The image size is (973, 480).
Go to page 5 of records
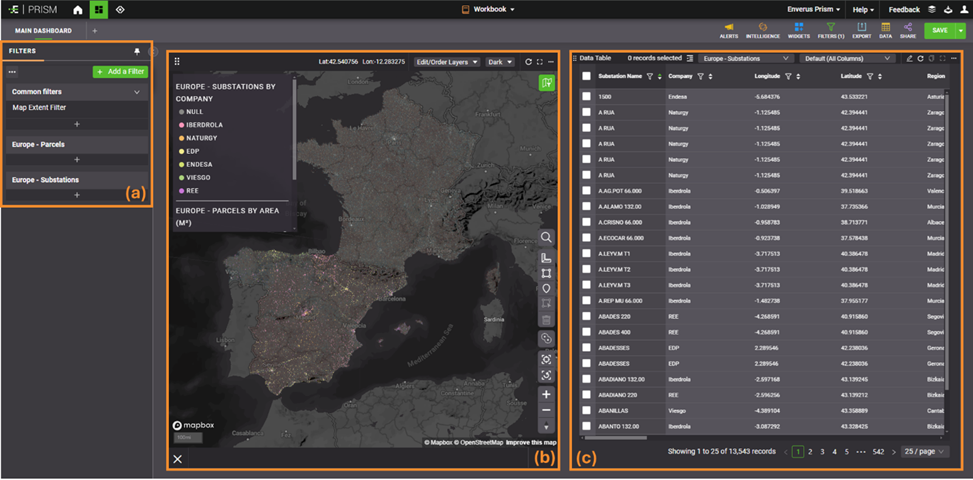tap(846, 451)
